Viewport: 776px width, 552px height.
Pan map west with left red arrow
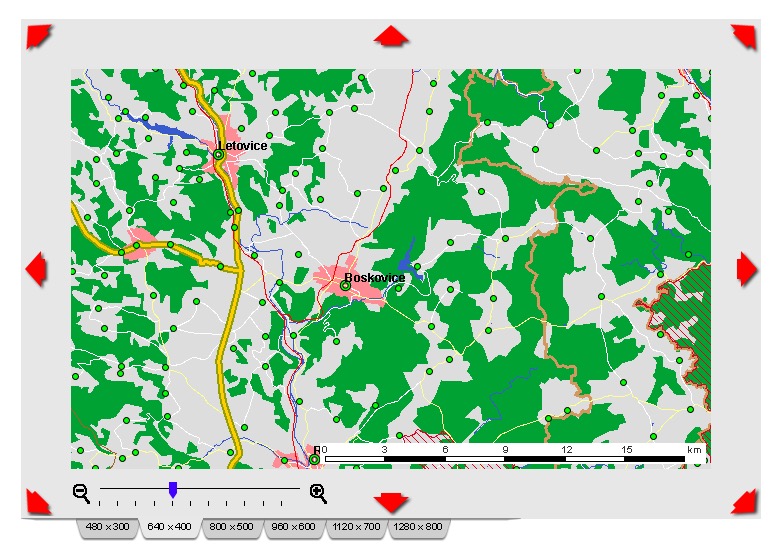[36, 269]
